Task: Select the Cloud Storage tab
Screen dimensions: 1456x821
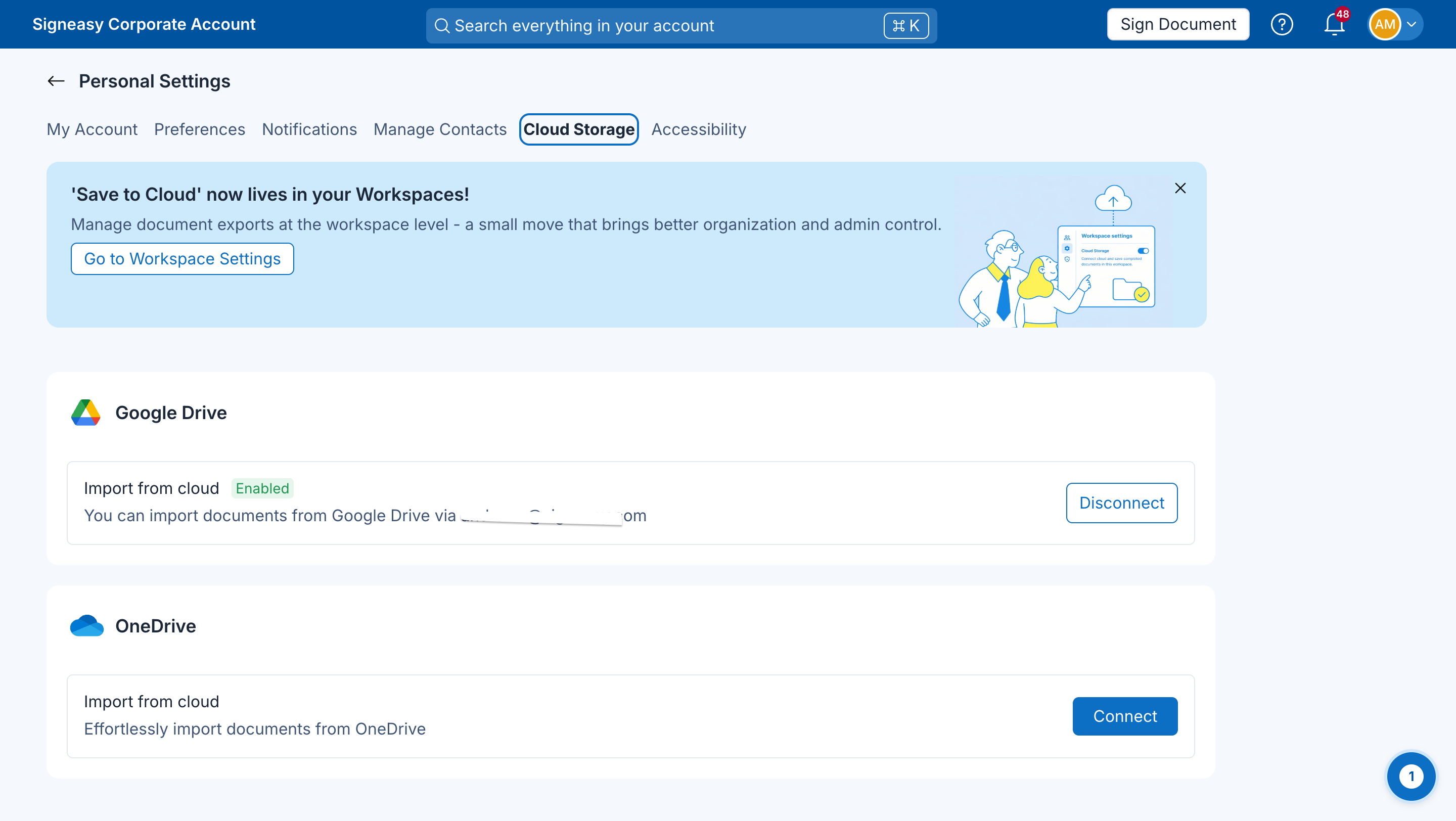Action: 579,129
